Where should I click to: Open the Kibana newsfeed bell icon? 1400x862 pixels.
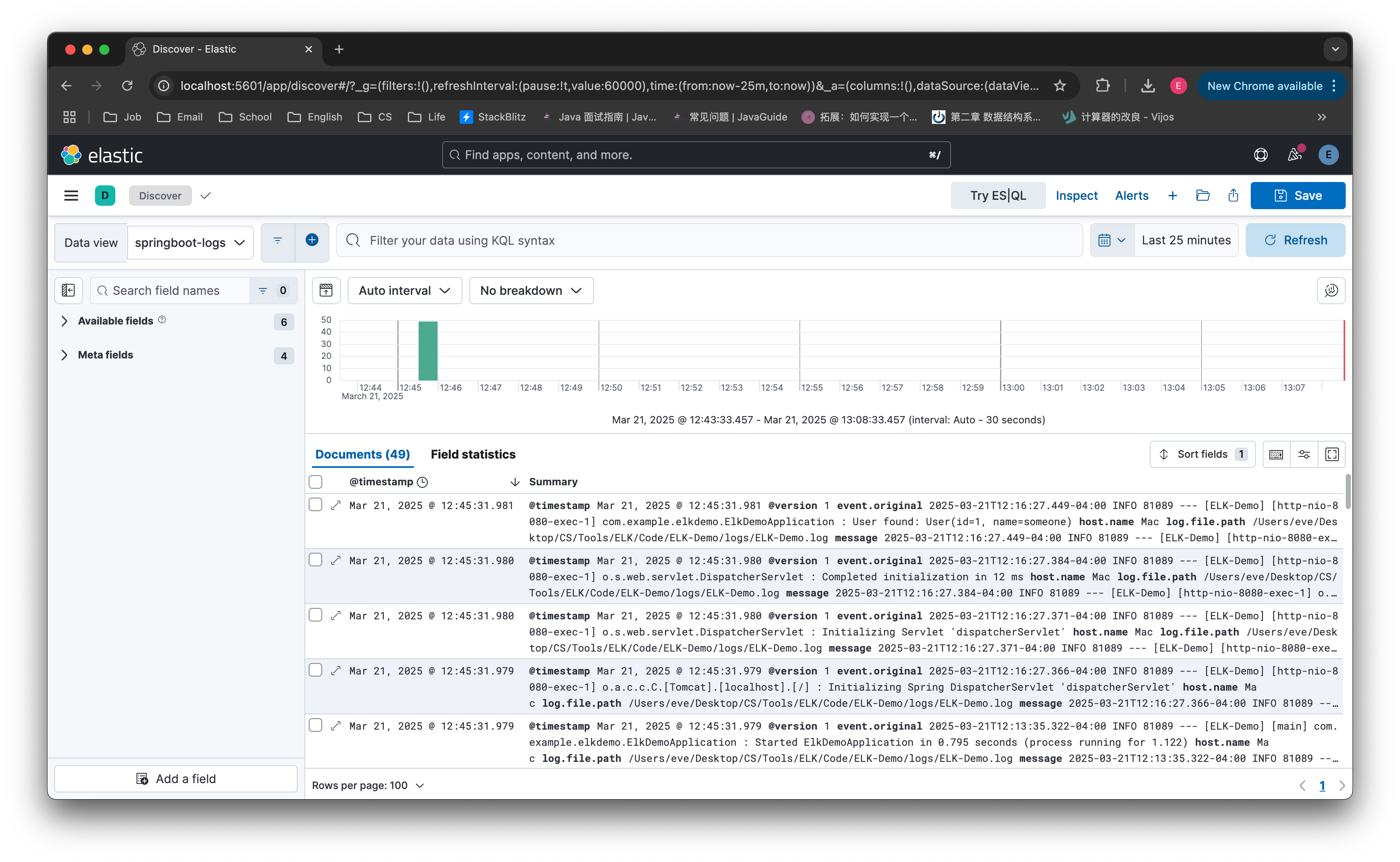pos(1294,154)
